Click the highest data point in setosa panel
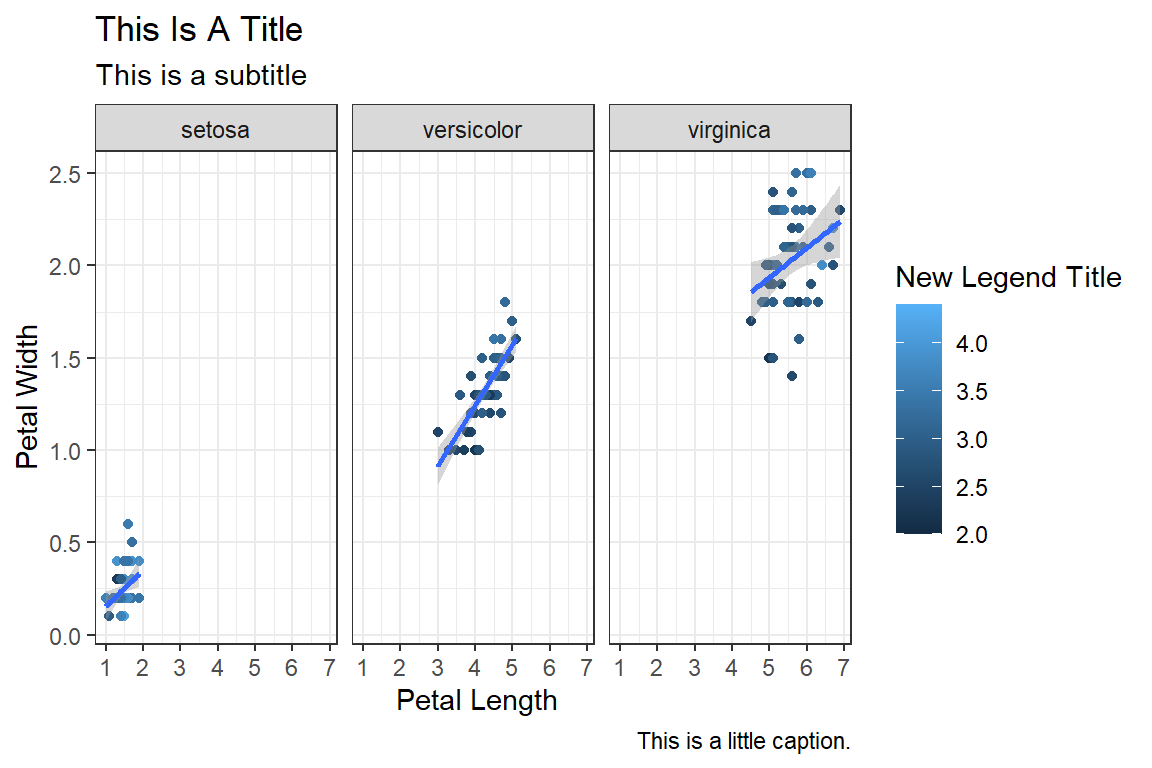The width and height of the screenshot is (1152, 768). 128,524
